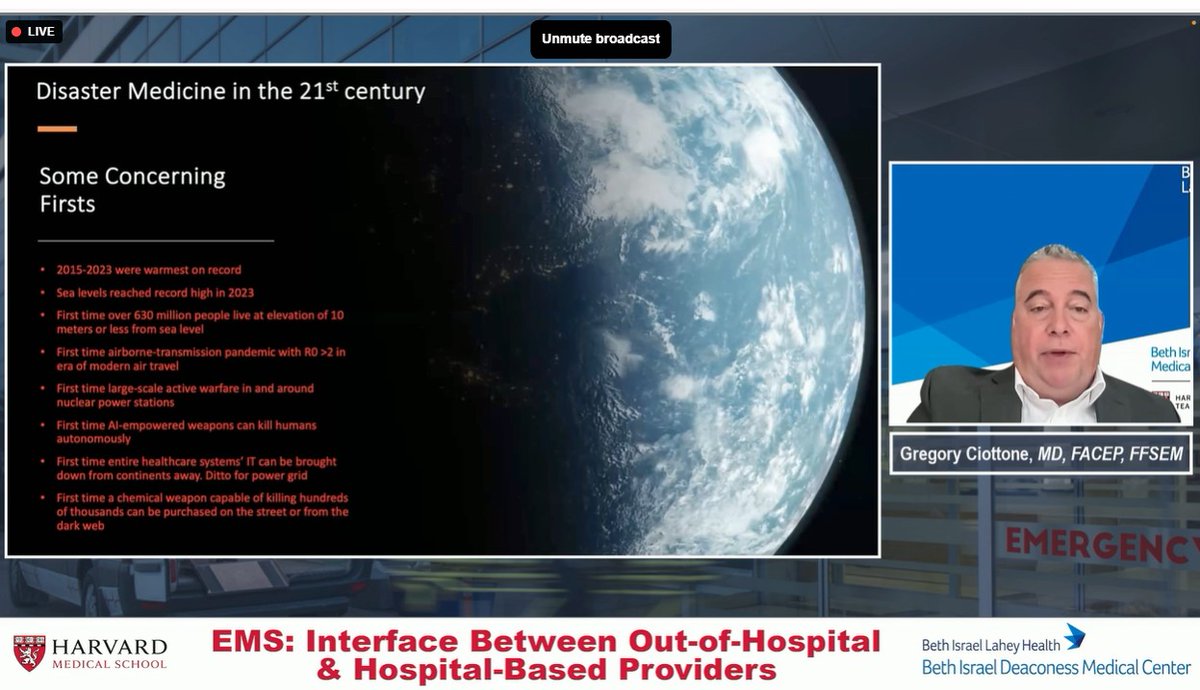Screen dimensions: 1200x690
Task: Click the Gregory Ciottone name caption
Action: pyautogui.click(x=1040, y=454)
